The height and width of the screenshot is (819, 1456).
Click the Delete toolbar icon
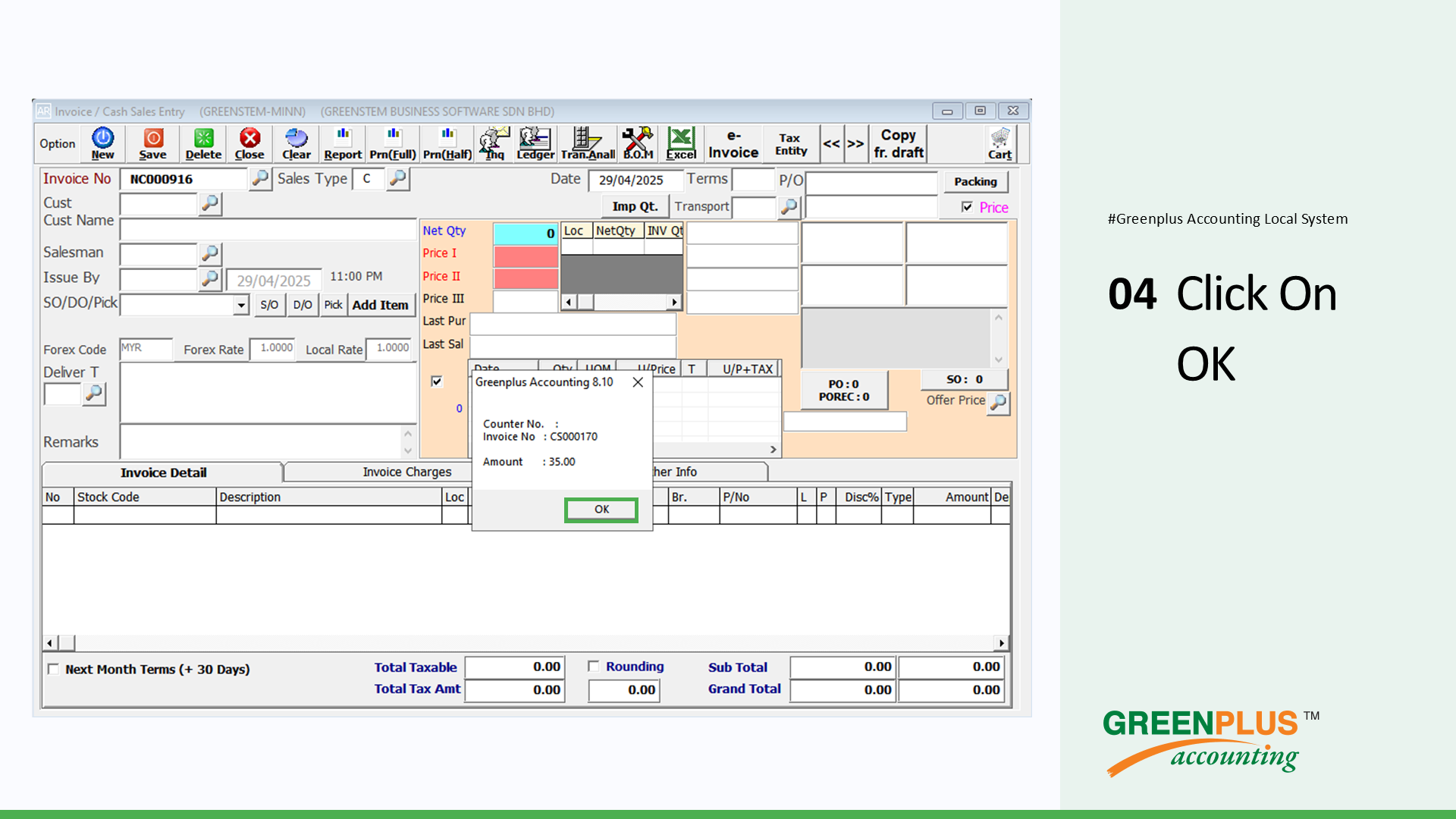click(203, 143)
